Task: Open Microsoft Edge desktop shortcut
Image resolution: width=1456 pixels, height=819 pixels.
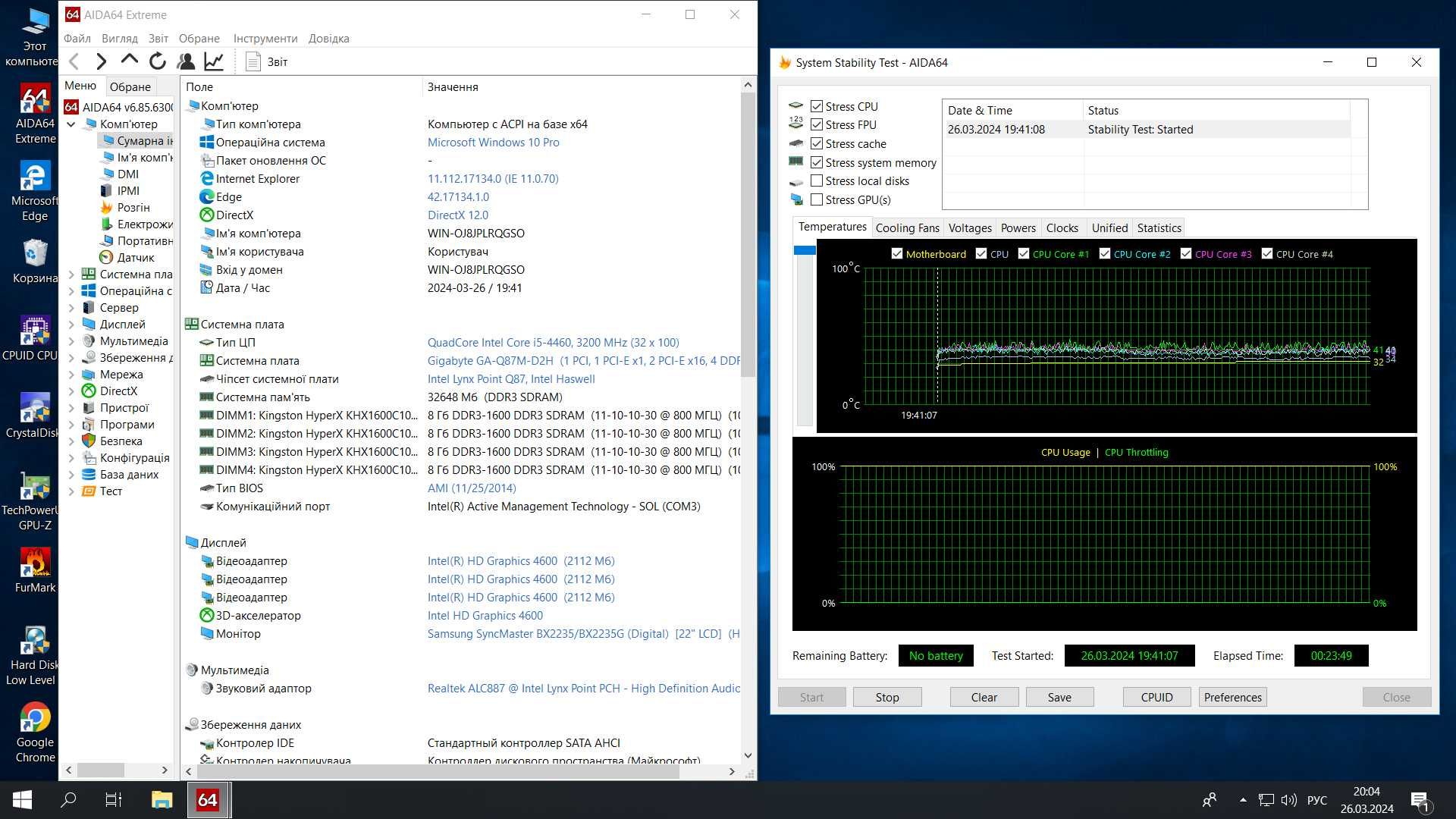Action: coord(35,191)
